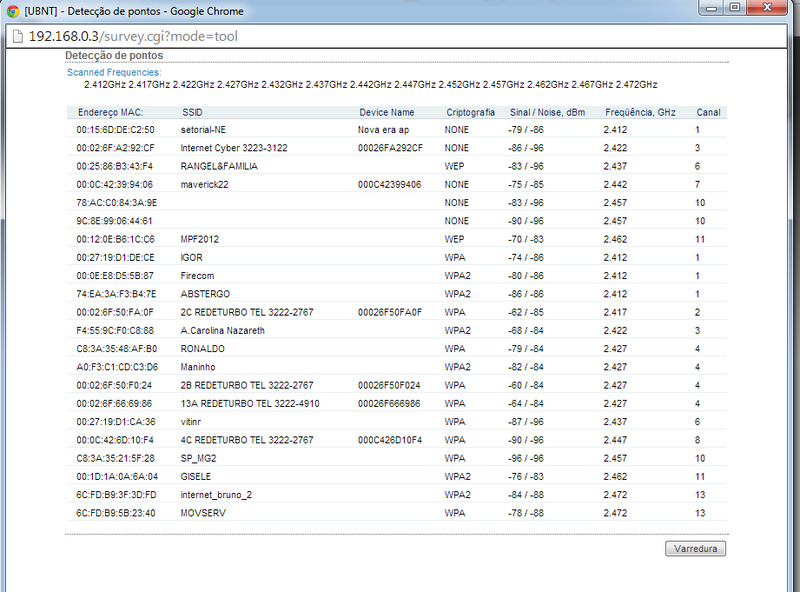Select the A.Carolina Nazareth SSID
The width and height of the screenshot is (800, 592).
[222, 331]
